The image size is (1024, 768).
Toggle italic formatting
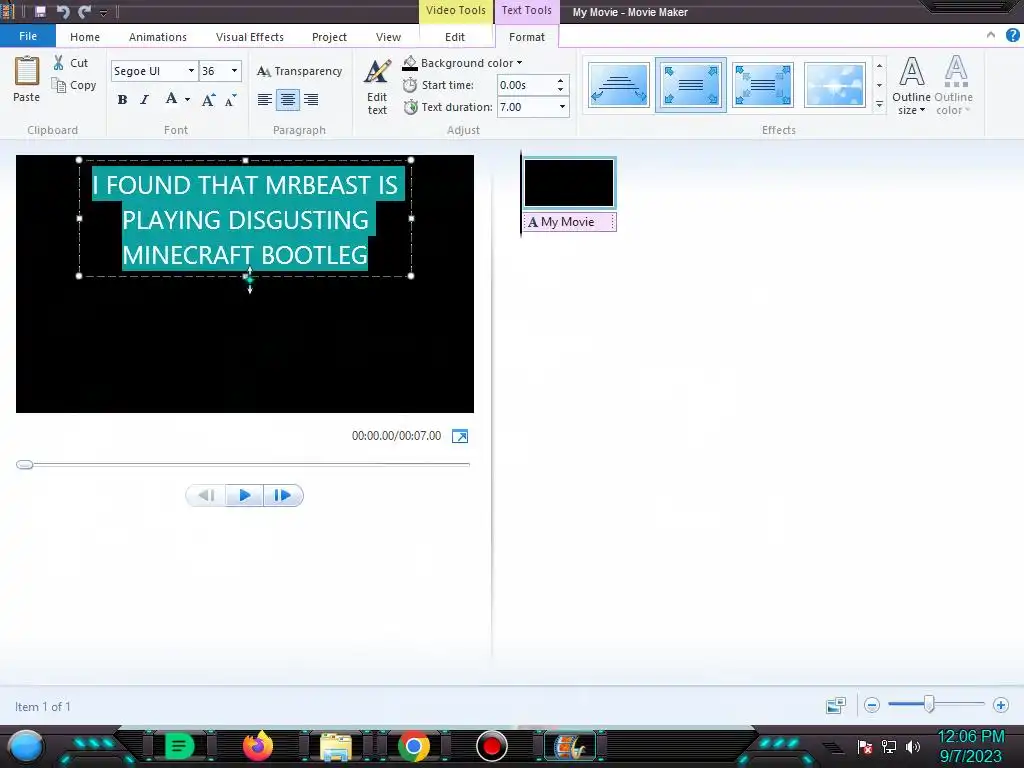tap(144, 100)
